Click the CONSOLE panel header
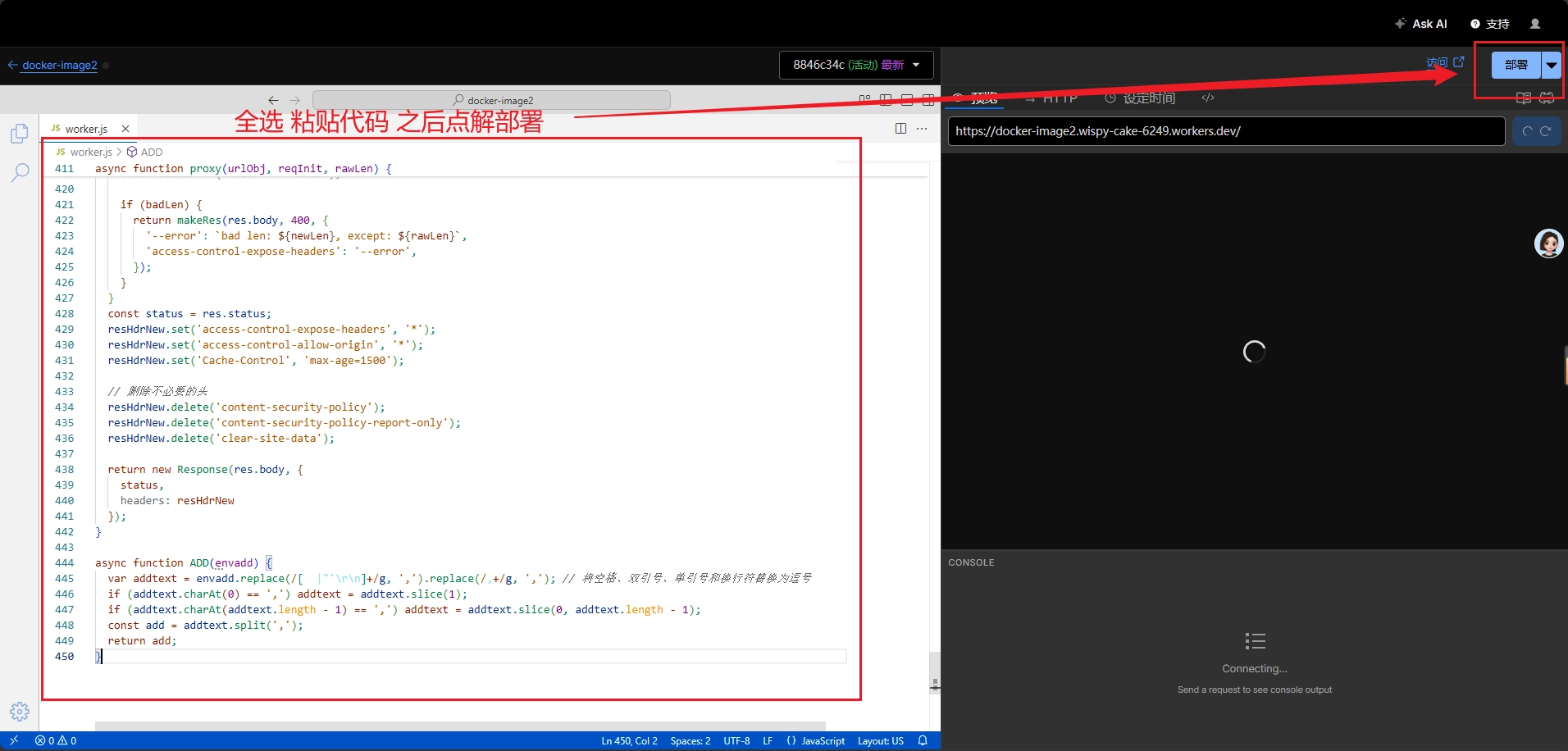 coord(971,562)
